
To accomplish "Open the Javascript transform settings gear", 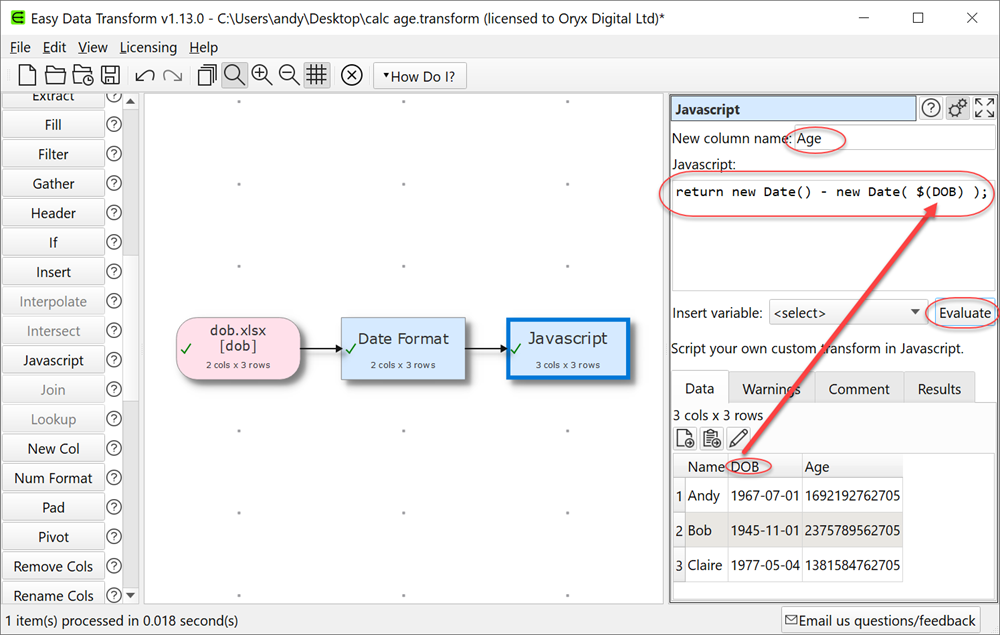I will (x=957, y=107).
